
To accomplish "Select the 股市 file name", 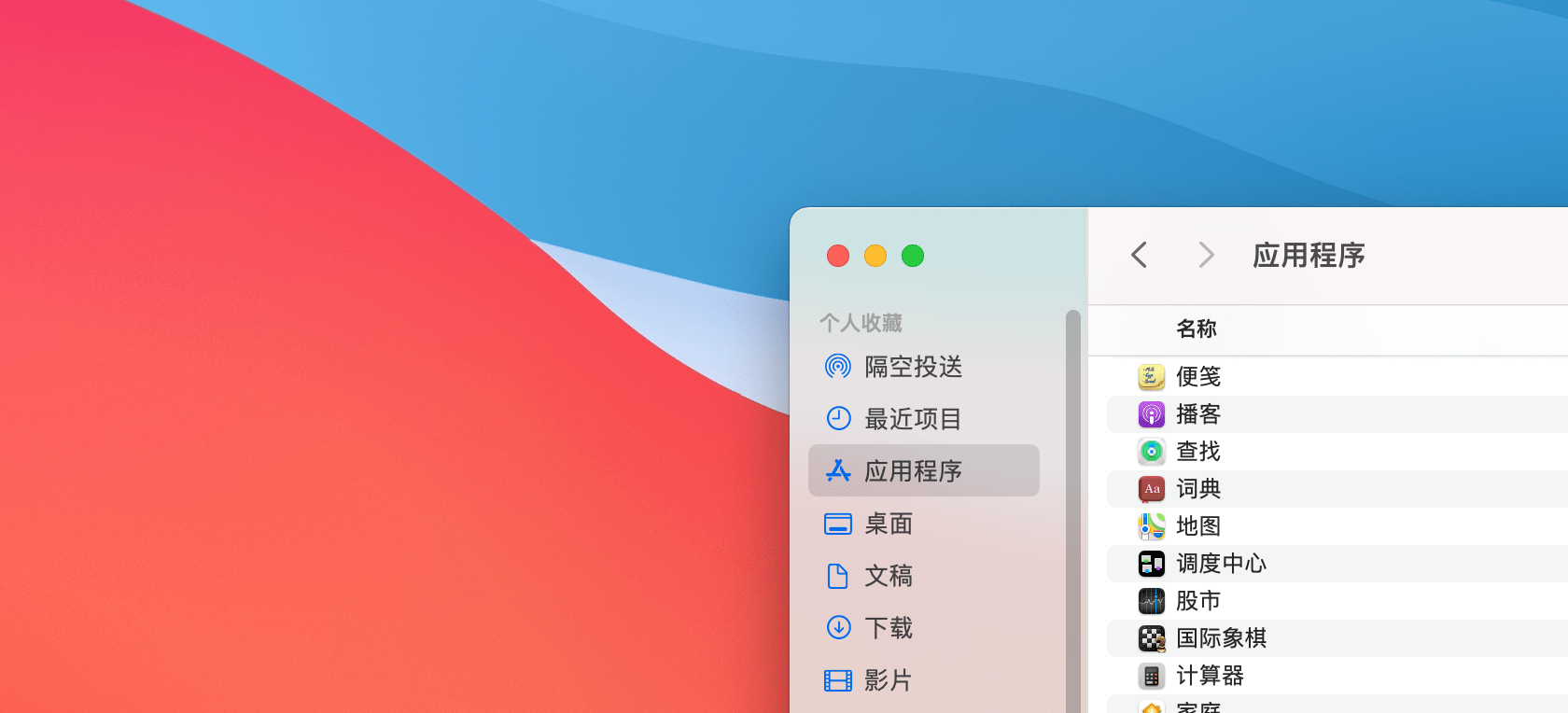I will (x=1198, y=600).
